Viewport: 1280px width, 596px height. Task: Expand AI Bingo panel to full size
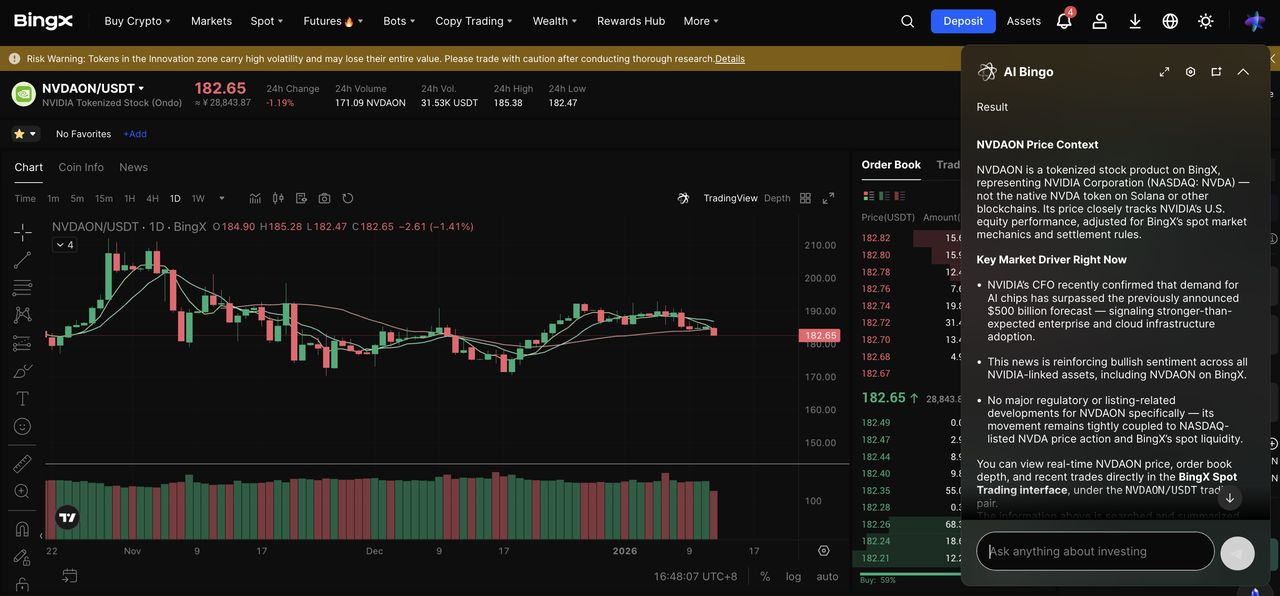[1164, 72]
